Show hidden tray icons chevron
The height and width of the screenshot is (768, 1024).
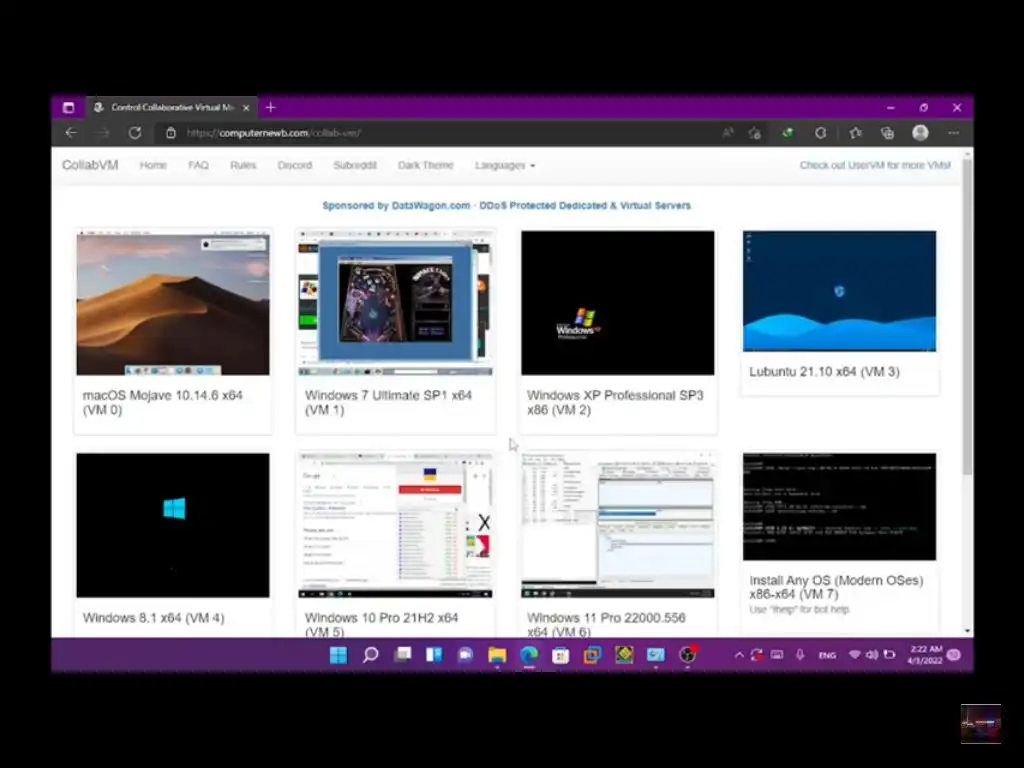739,654
